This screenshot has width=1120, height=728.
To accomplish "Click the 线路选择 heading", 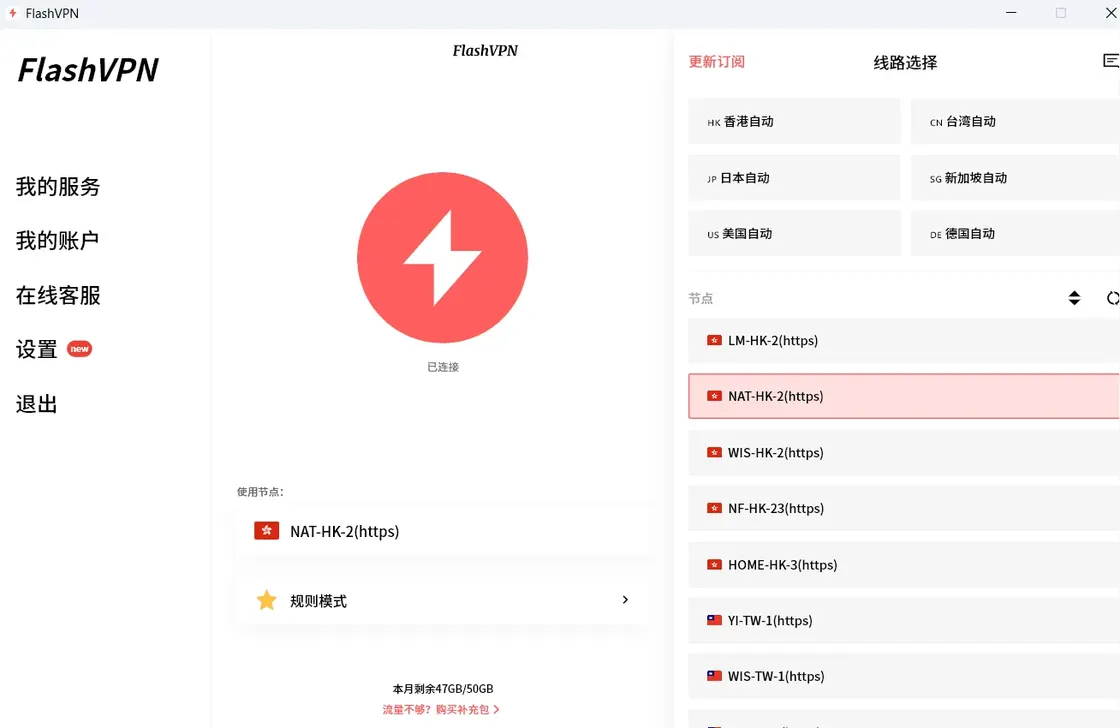I will coord(905,62).
